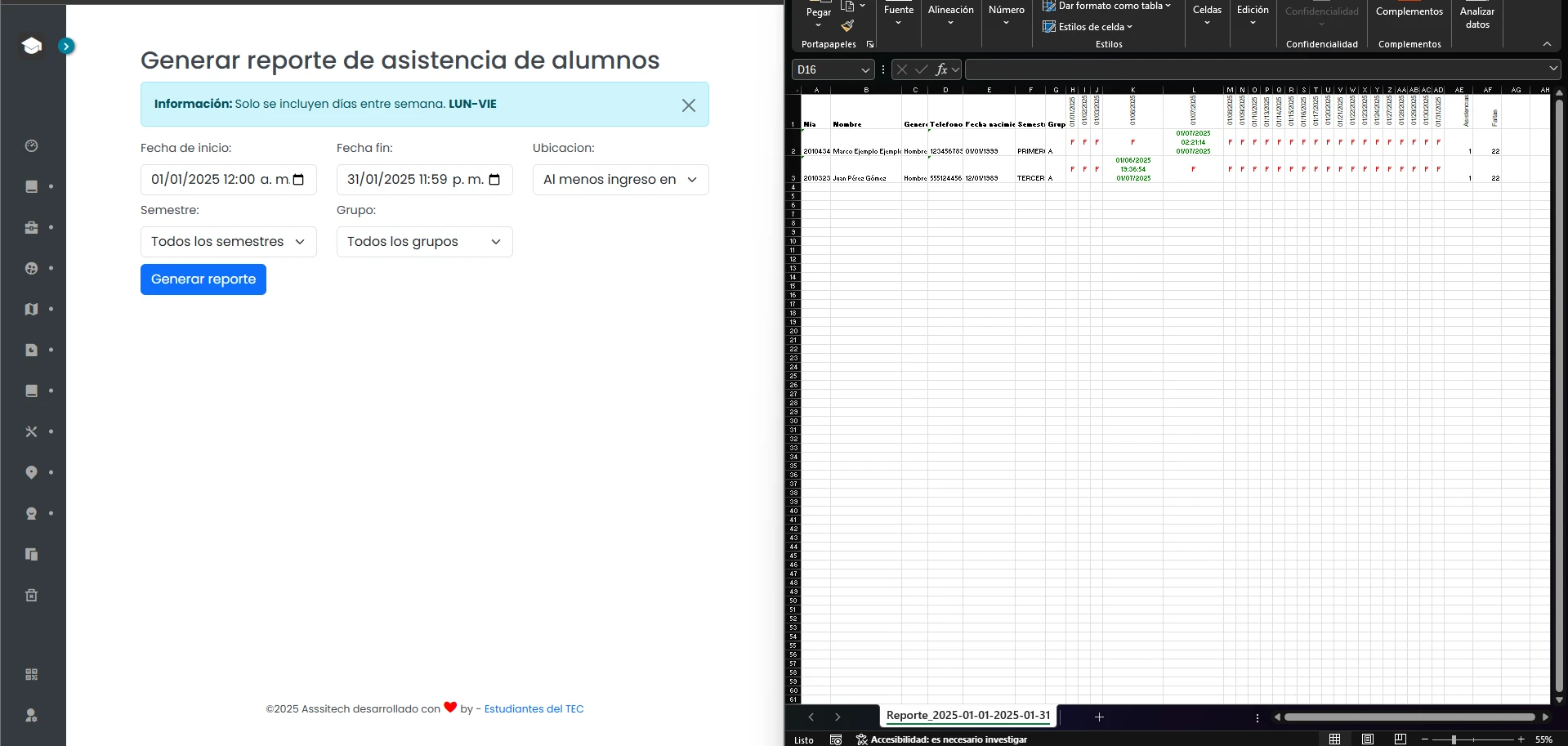Open the location pin icon in sidebar

[x=32, y=472]
